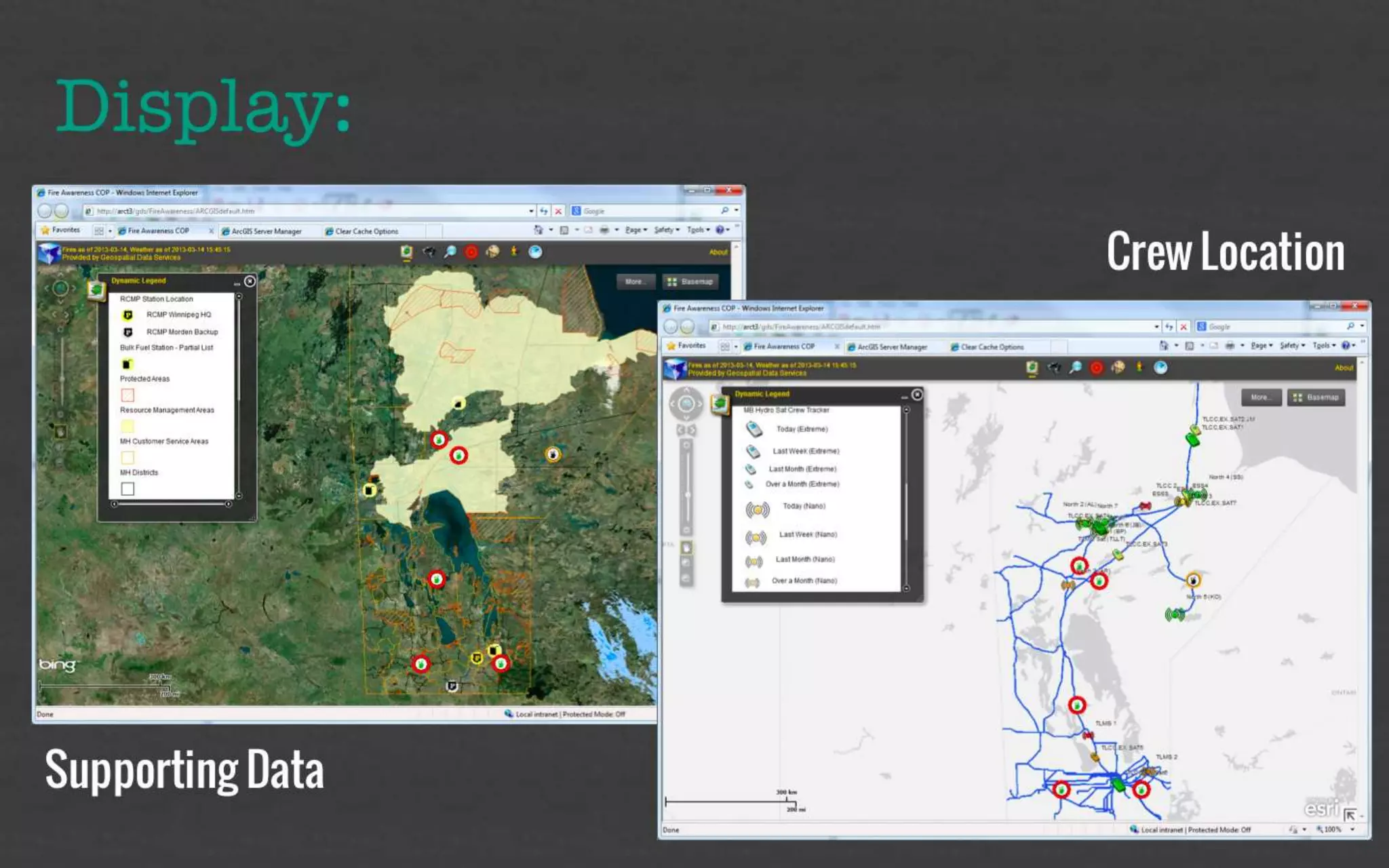Image resolution: width=1389 pixels, height=868 pixels.
Task: Open the Safety menu dropdown in Supporting Data window
Action: point(667,231)
